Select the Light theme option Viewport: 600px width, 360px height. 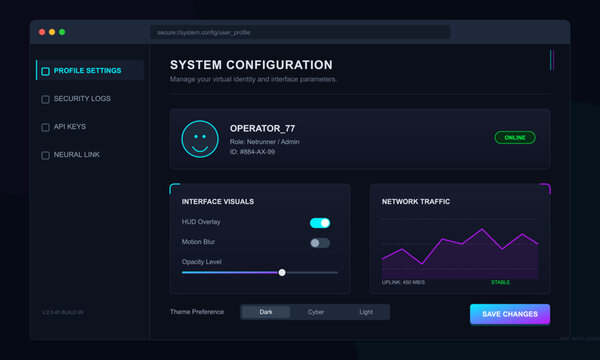[365, 312]
